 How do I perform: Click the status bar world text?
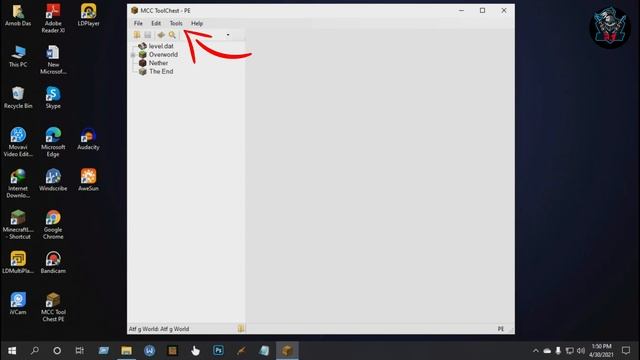[159, 329]
